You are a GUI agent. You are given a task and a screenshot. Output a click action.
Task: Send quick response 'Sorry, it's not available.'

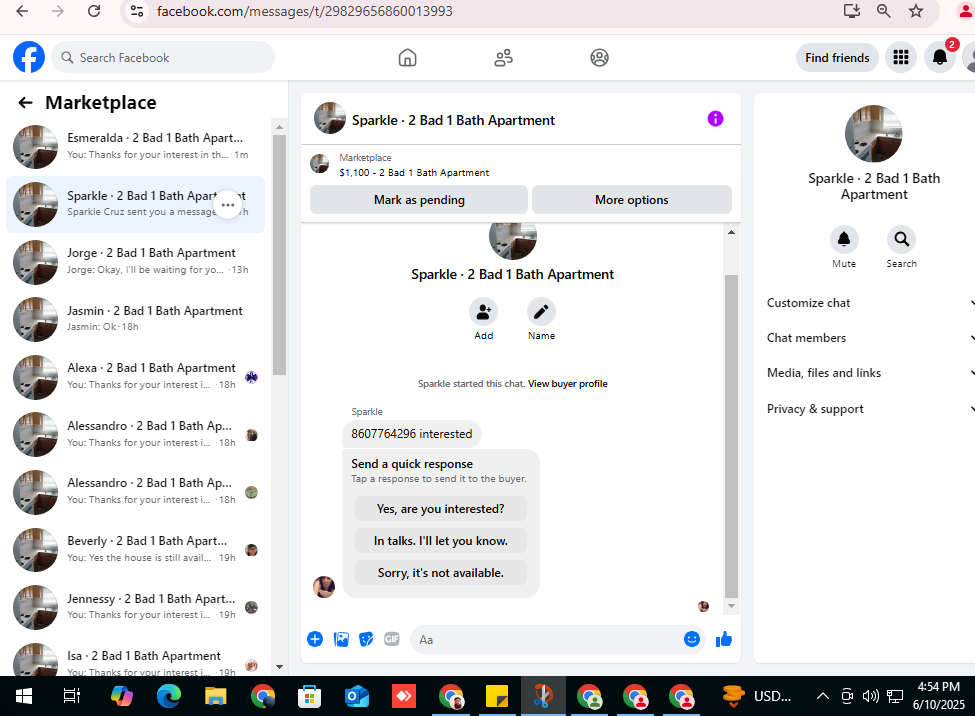(440, 572)
